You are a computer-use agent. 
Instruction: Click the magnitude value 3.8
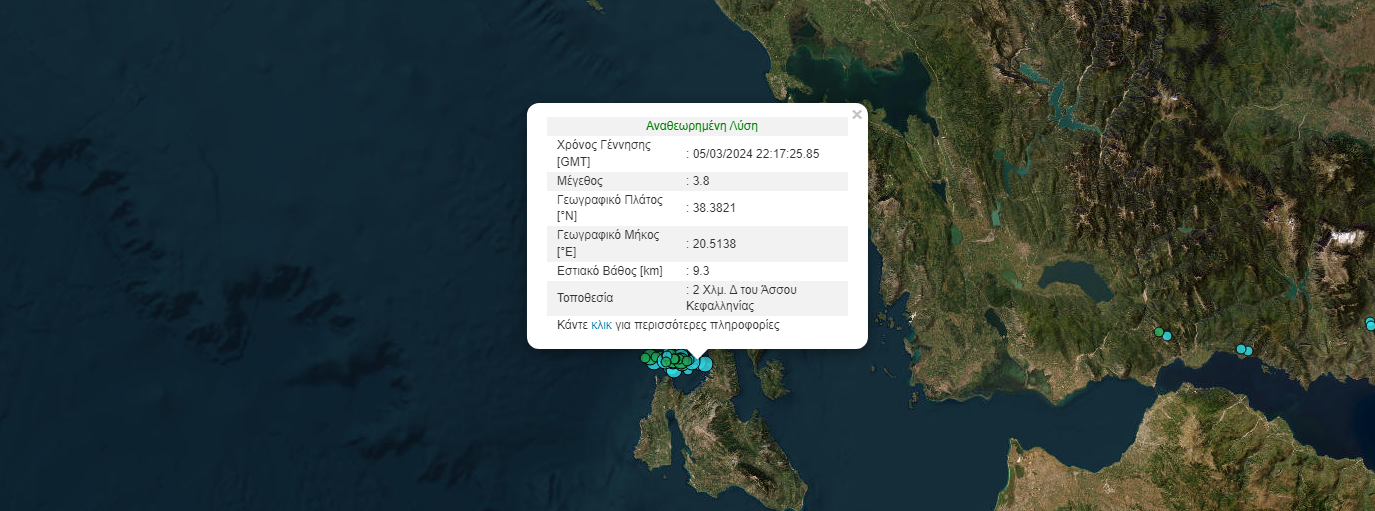tap(701, 181)
